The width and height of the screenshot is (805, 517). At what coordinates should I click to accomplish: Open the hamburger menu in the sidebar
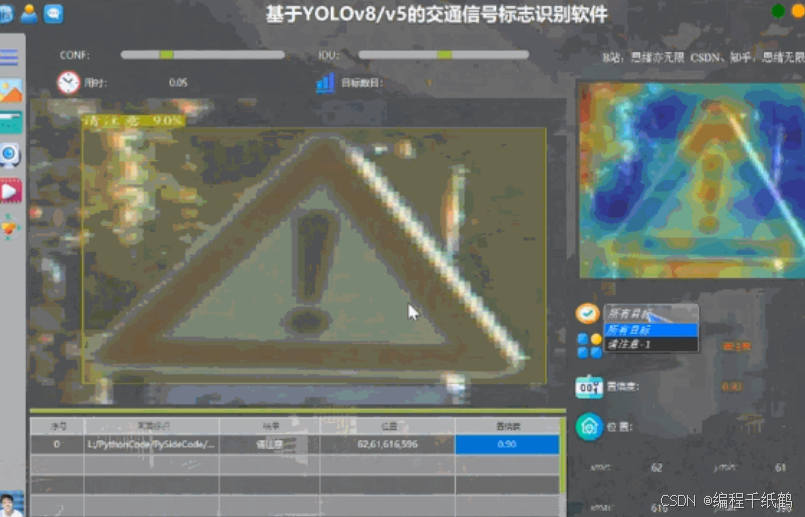pos(9,57)
